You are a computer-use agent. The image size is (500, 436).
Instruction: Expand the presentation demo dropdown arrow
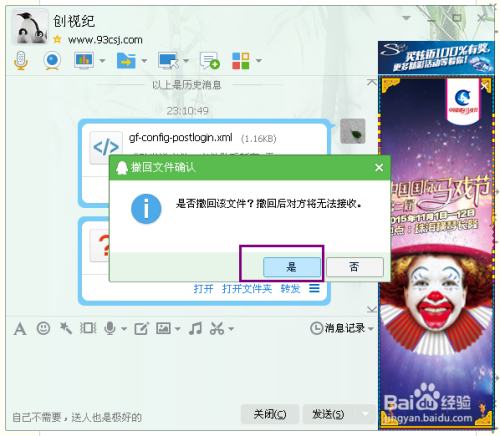[x=102, y=61]
